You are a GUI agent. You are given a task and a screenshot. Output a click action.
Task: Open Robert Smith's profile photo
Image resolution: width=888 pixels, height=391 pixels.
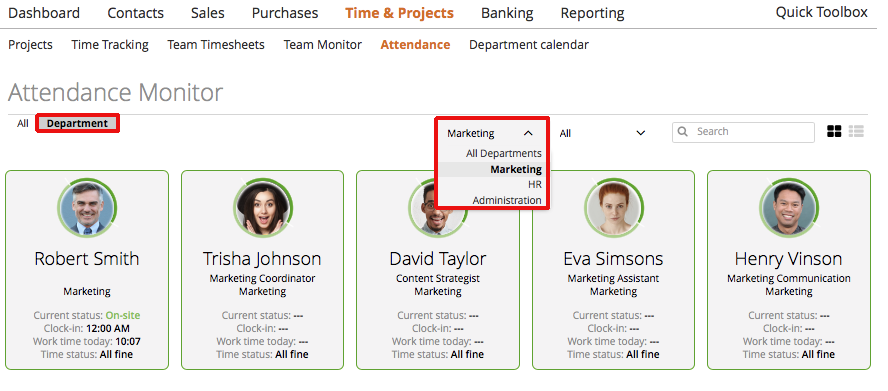pos(87,208)
